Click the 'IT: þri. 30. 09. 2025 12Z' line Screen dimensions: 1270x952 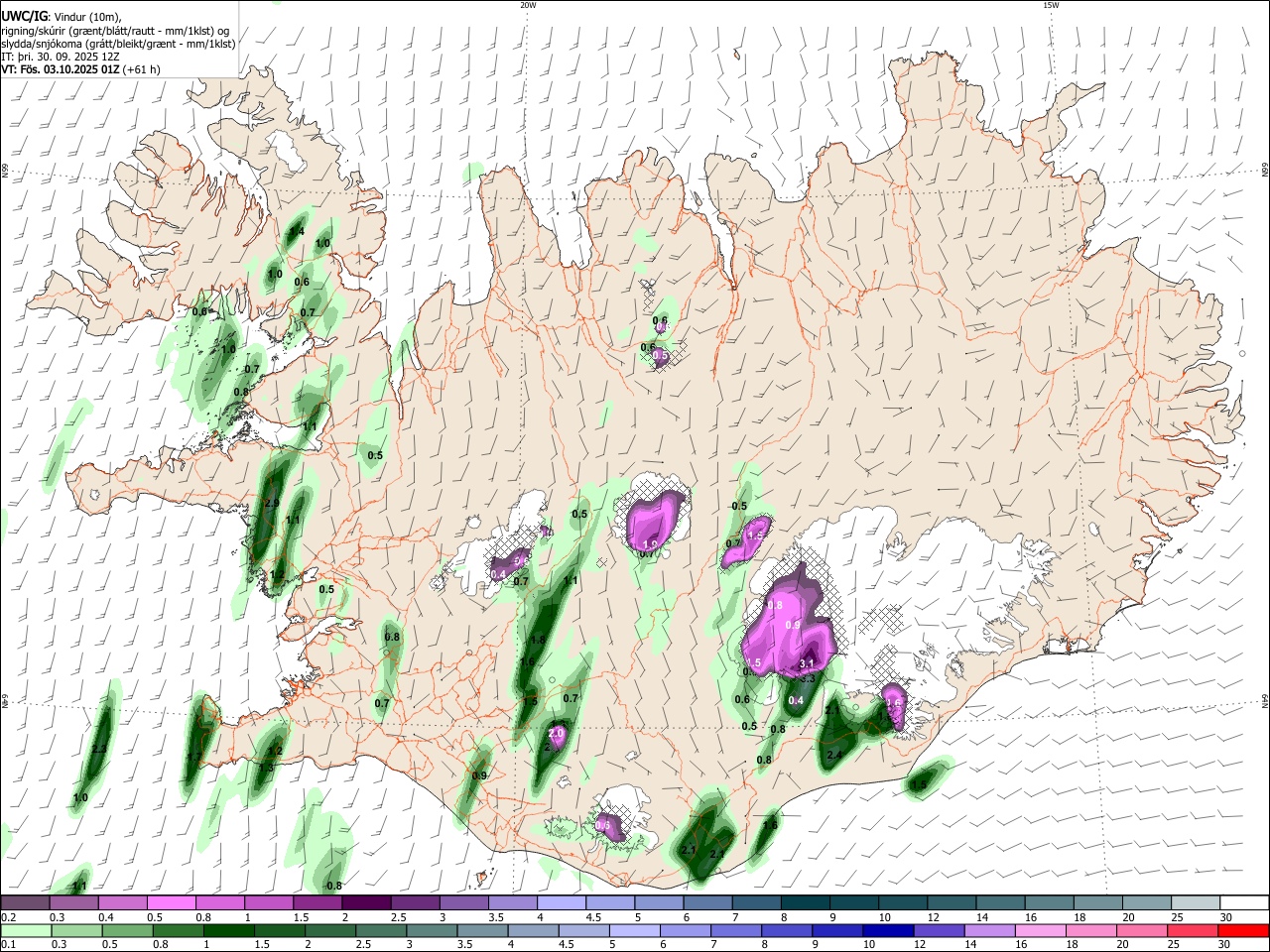coord(60,57)
